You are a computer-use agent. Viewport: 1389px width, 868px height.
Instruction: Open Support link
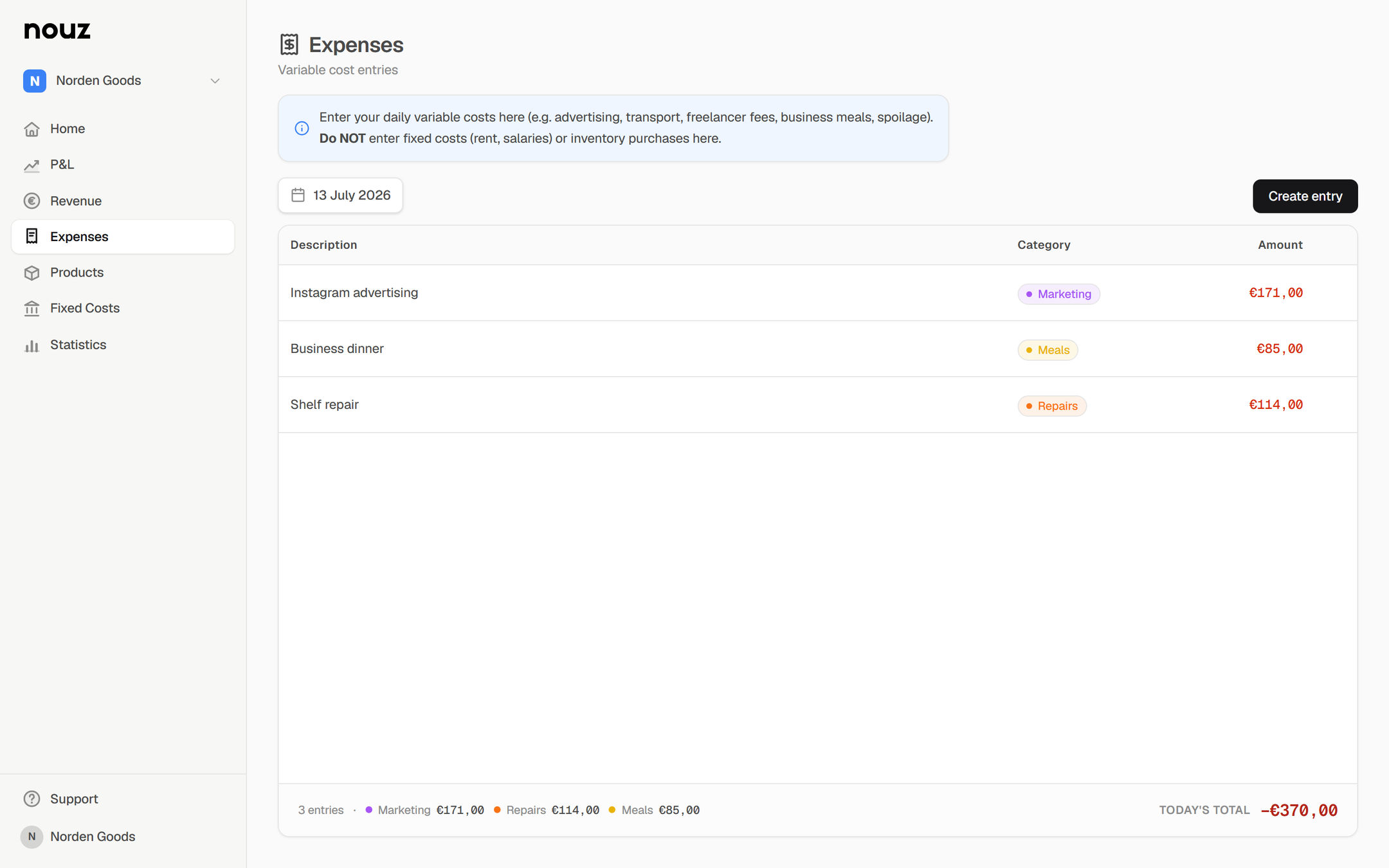[x=123, y=799]
